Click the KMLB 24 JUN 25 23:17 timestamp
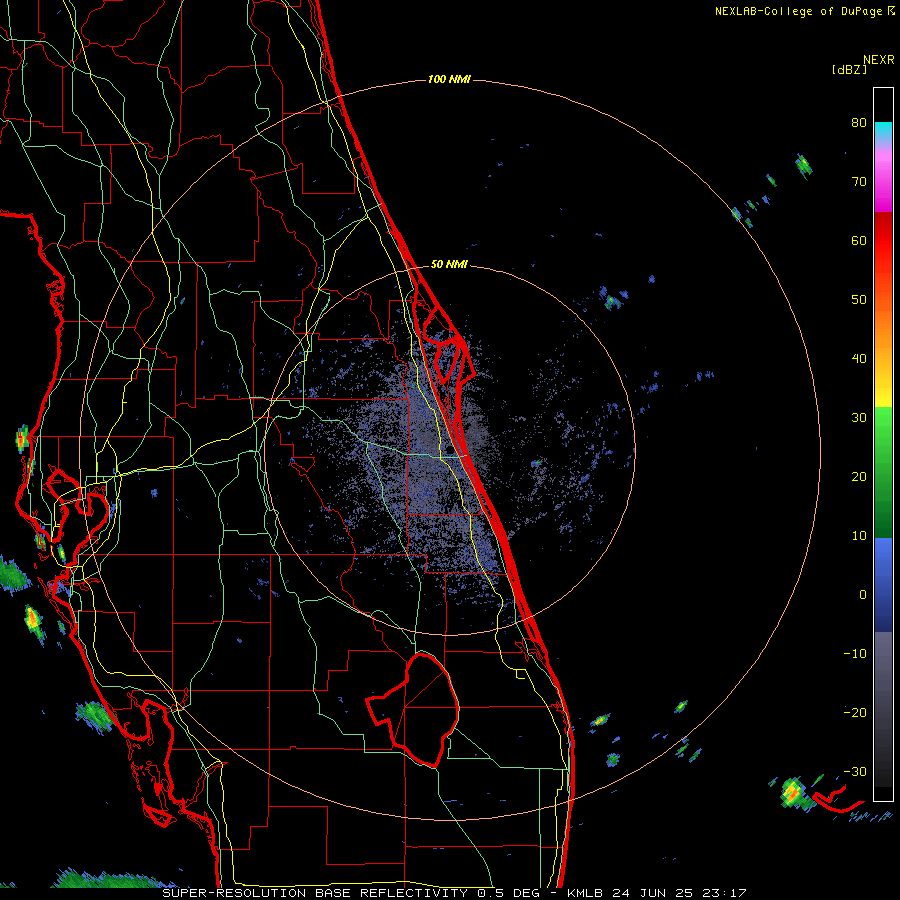The height and width of the screenshot is (900, 900). (656, 893)
